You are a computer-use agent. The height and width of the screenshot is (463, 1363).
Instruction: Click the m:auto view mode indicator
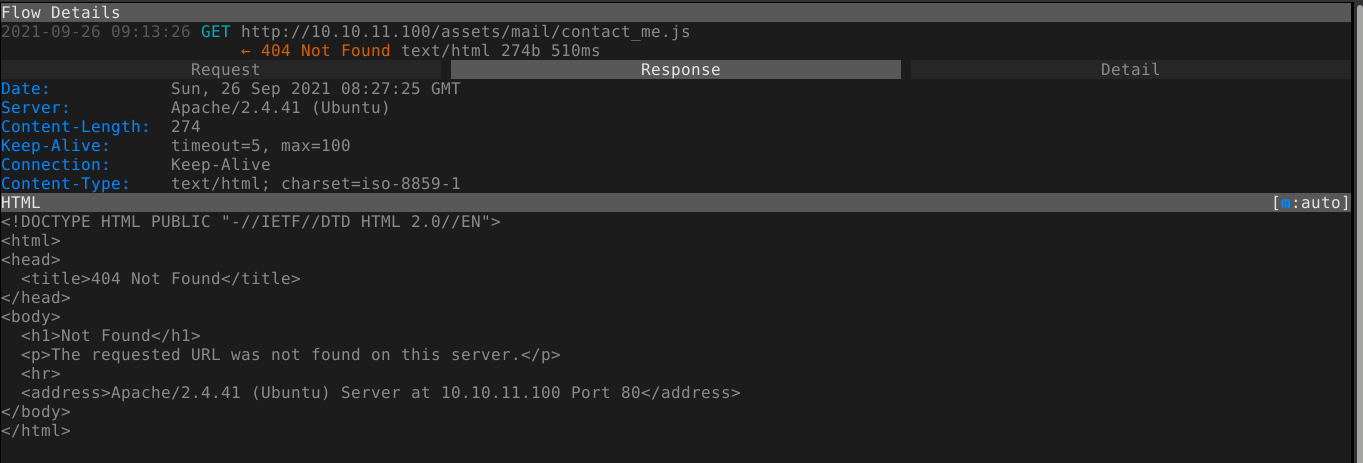point(1311,203)
